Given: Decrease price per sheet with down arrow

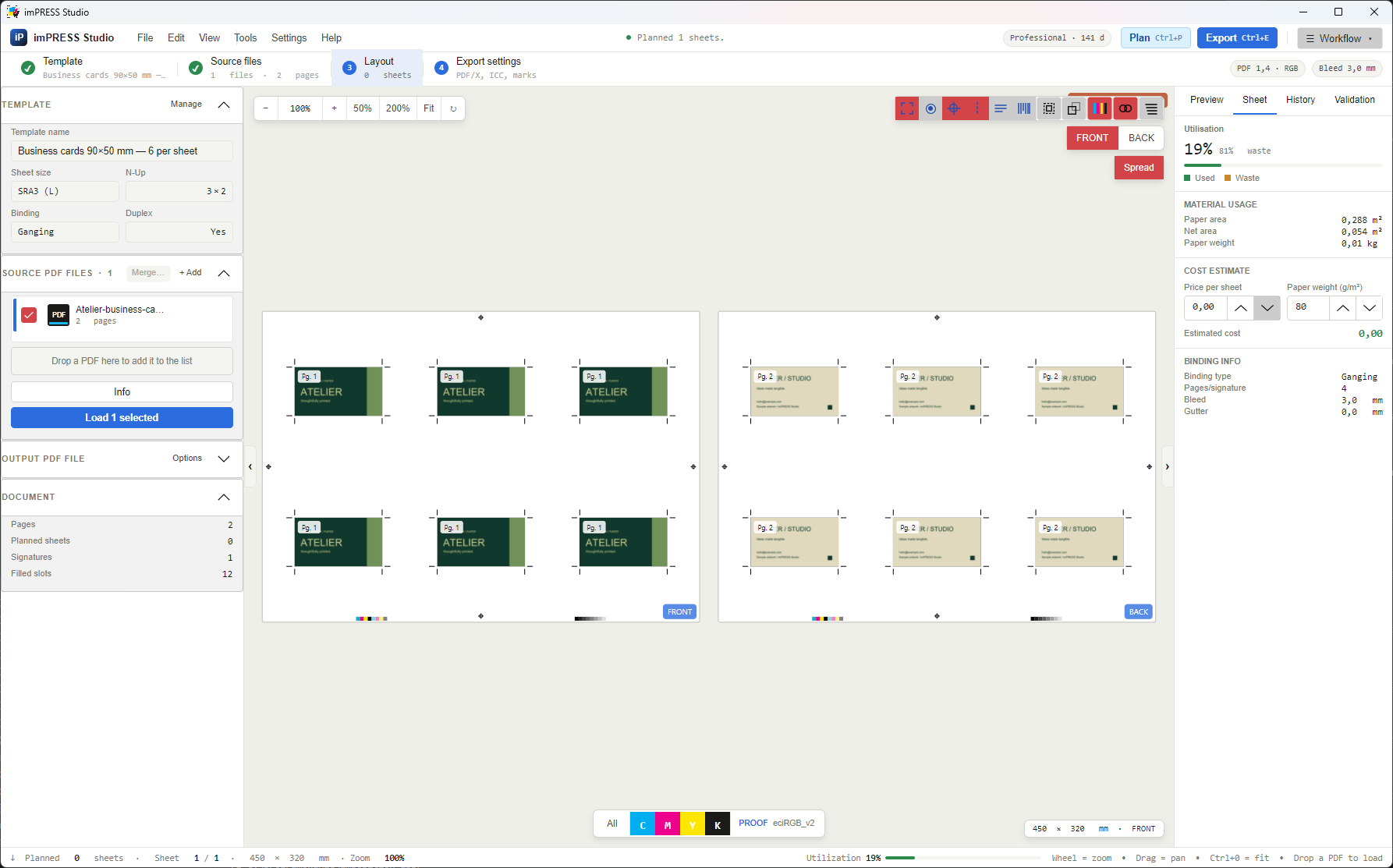Looking at the screenshot, I should [x=1267, y=307].
